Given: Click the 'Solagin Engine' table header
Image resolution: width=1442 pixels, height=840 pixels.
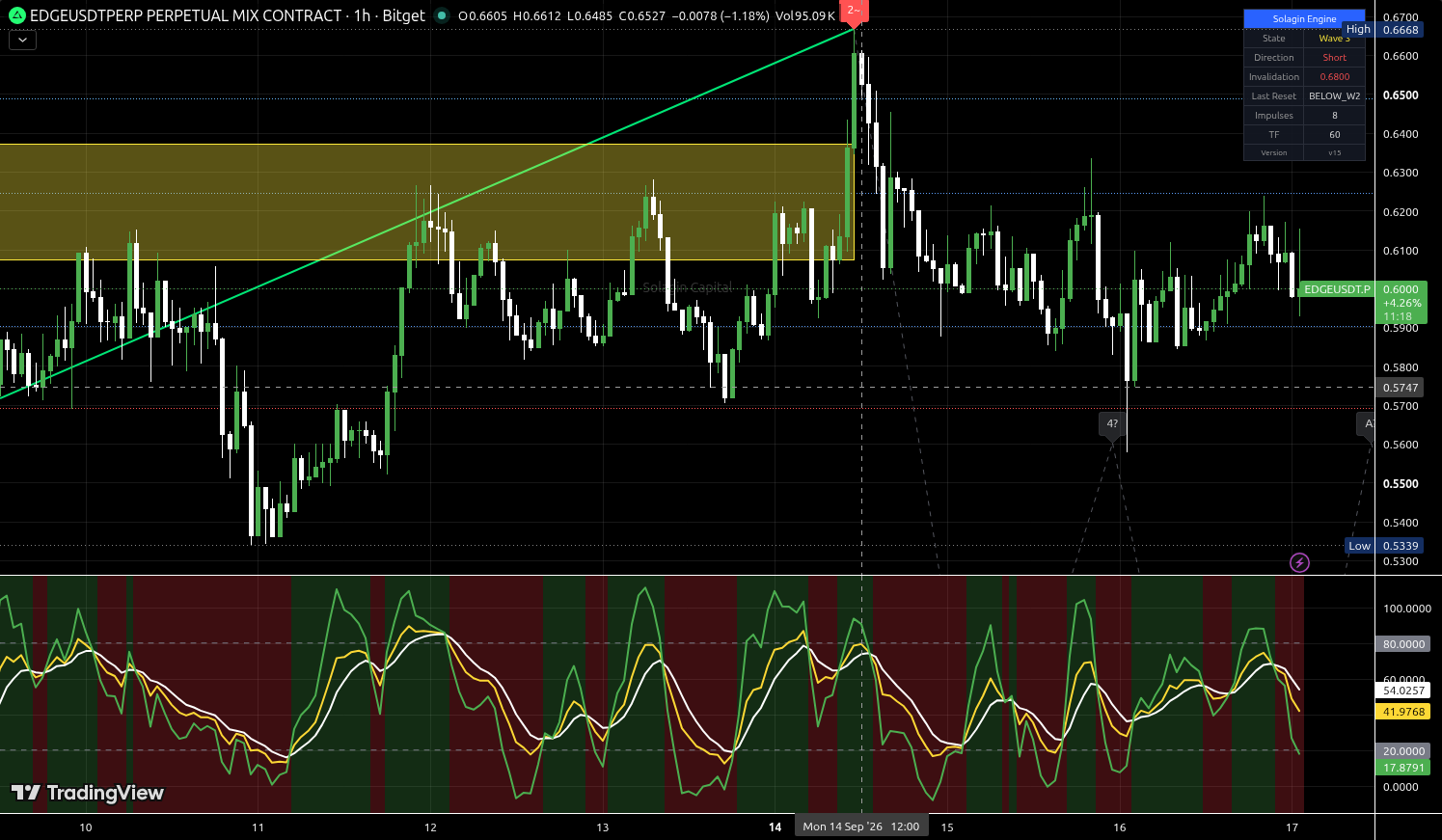Looking at the screenshot, I should pyautogui.click(x=1304, y=18).
